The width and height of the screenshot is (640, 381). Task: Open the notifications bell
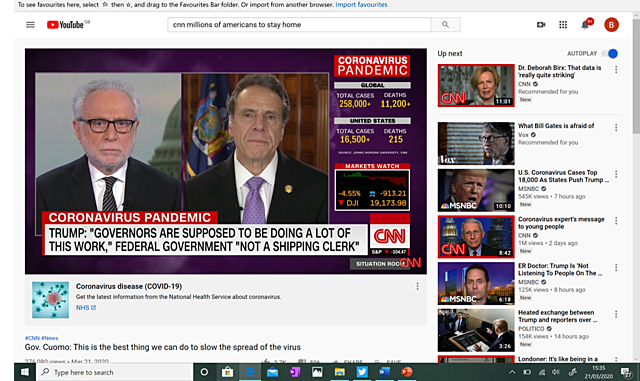pyautogui.click(x=586, y=25)
